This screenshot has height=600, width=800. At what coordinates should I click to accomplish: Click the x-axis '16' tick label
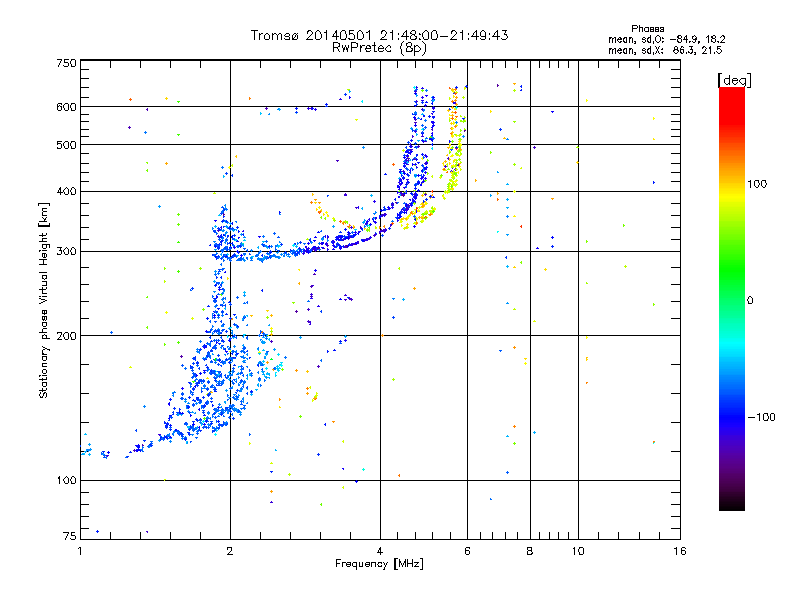point(680,551)
